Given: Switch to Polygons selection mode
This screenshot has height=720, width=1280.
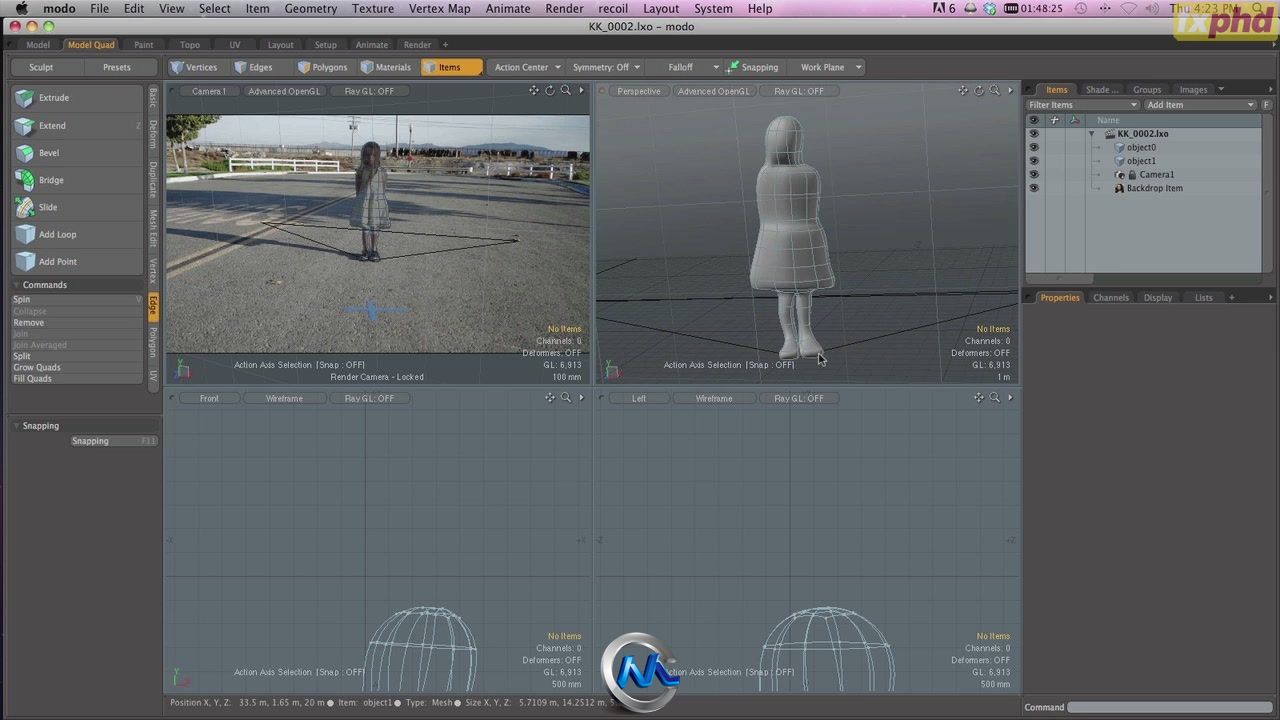Looking at the screenshot, I should click(322, 67).
